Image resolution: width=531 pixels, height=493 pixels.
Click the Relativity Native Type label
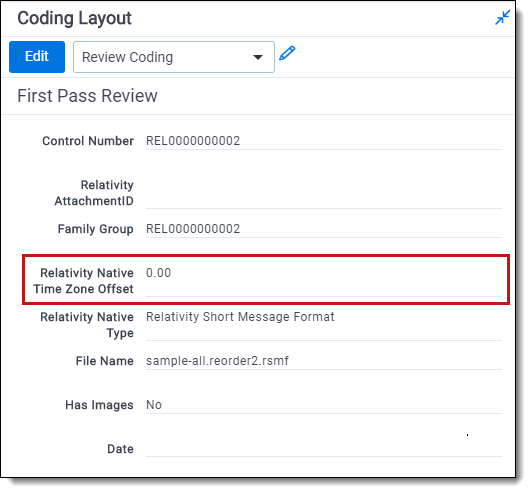pyautogui.click(x=87, y=325)
